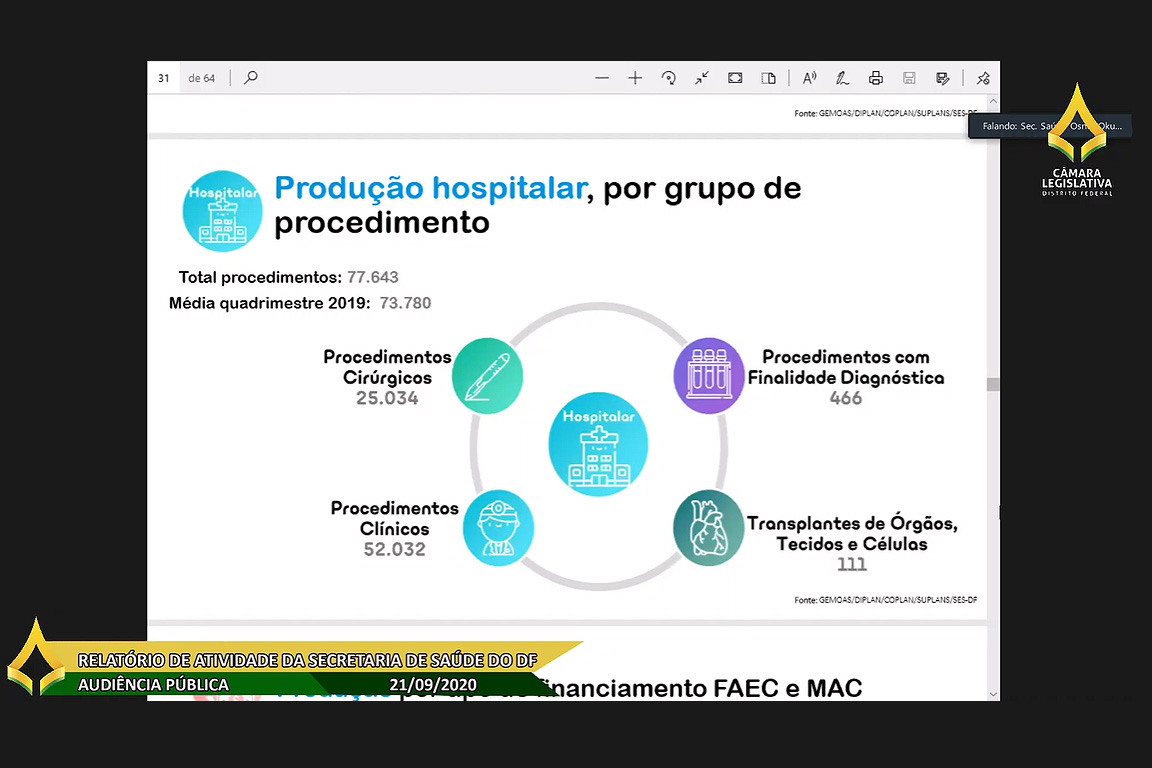Click the green scalpel surgical procedures icon
Image resolution: width=1152 pixels, height=768 pixels.
487,377
